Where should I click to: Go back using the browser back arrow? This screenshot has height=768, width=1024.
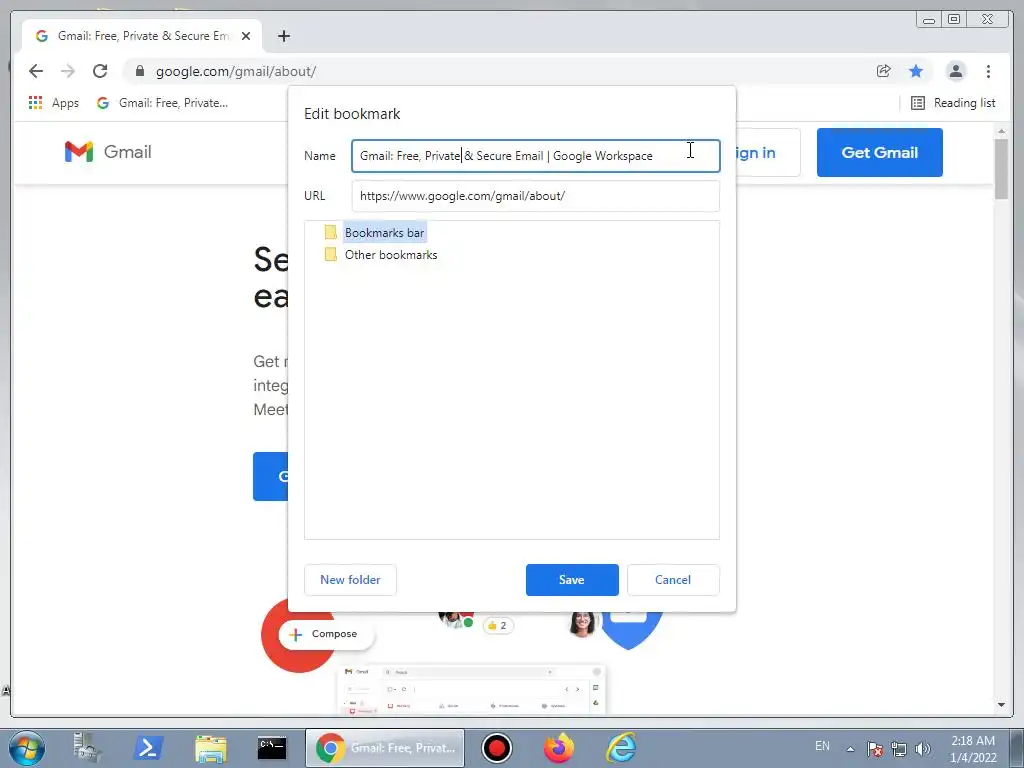point(36,71)
